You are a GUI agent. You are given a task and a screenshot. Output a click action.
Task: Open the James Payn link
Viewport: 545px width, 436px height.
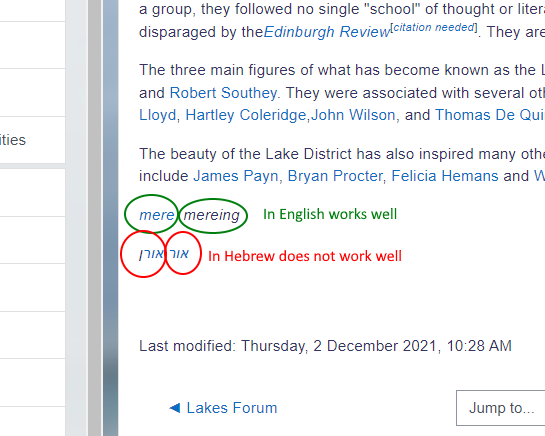pyautogui.click(x=236, y=176)
